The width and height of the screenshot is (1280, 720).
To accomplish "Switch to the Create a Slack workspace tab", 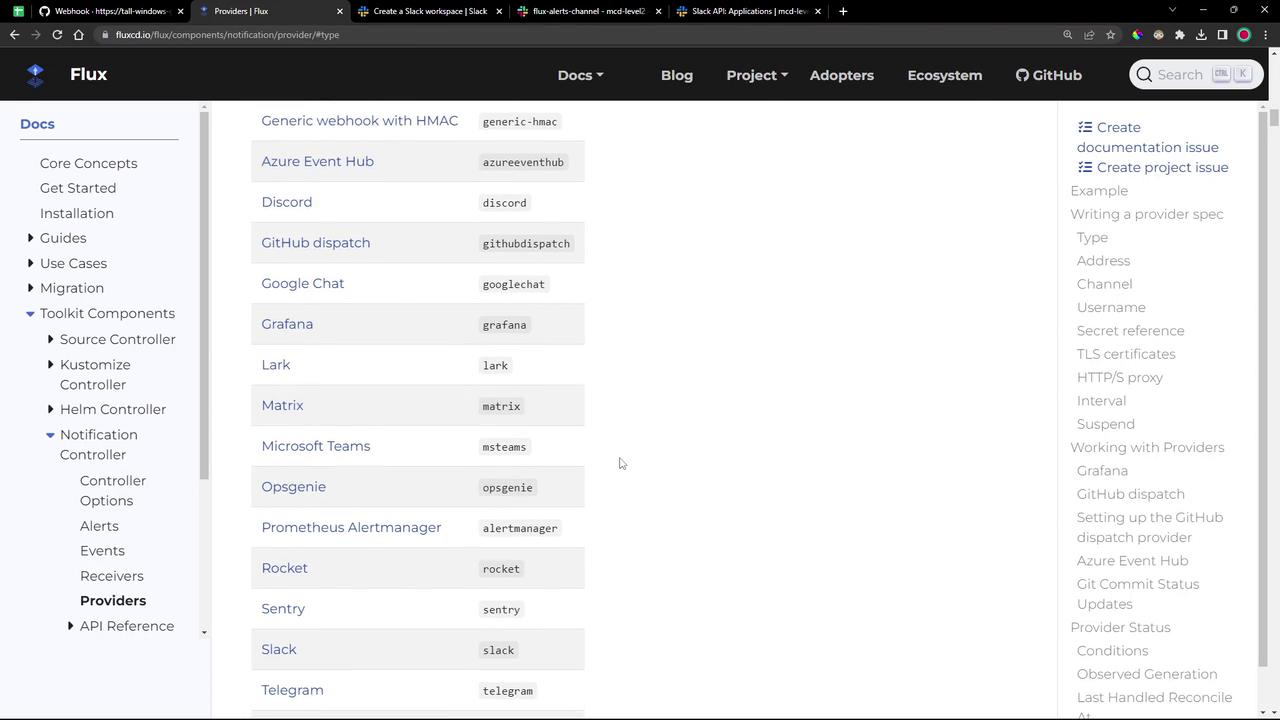I will click(429, 11).
